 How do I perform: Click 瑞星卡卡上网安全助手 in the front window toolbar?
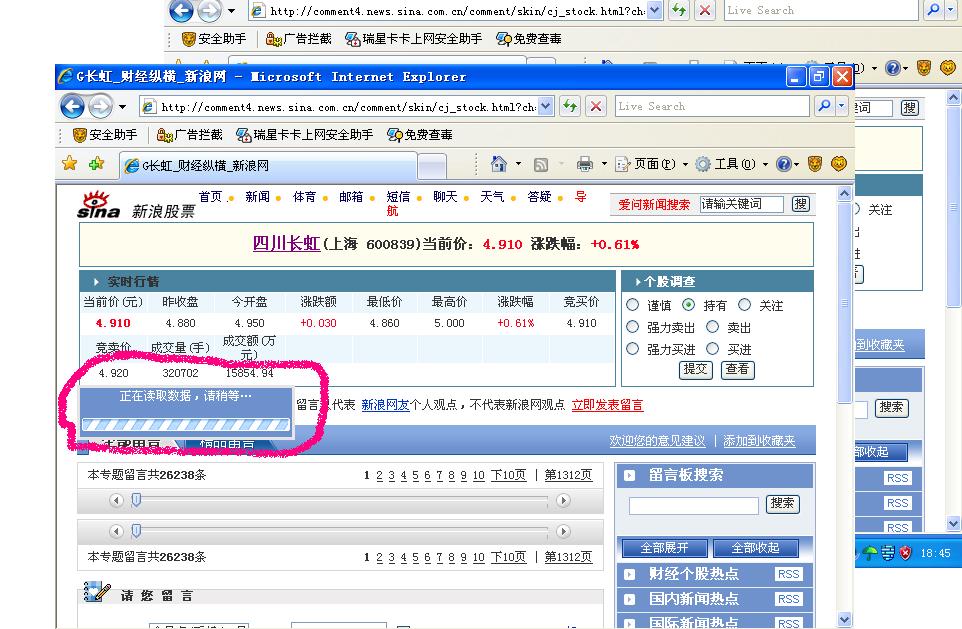[305, 134]
